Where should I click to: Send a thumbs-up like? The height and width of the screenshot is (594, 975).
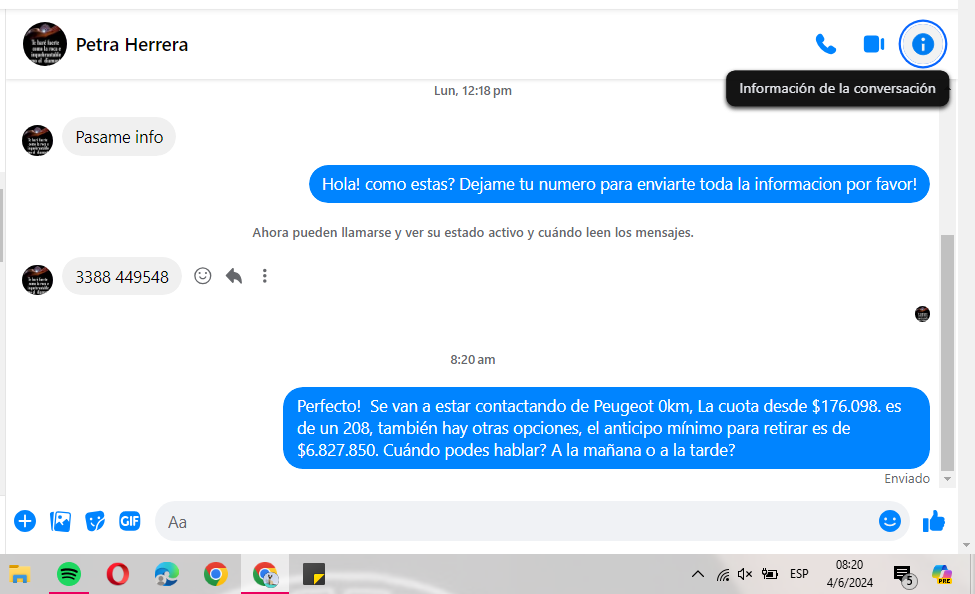point(934,521)
